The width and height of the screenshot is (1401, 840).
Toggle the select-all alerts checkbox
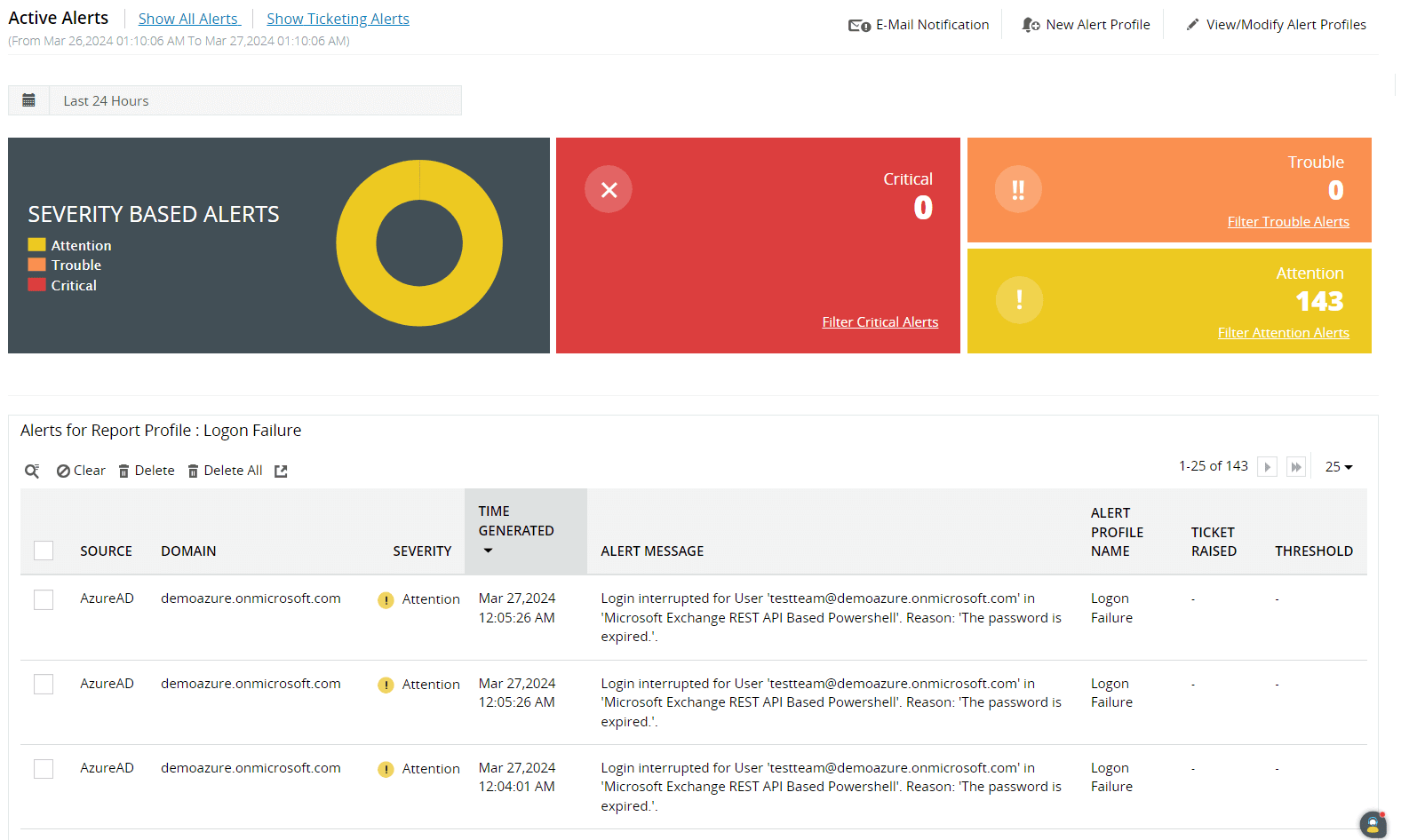click(44, 551)
